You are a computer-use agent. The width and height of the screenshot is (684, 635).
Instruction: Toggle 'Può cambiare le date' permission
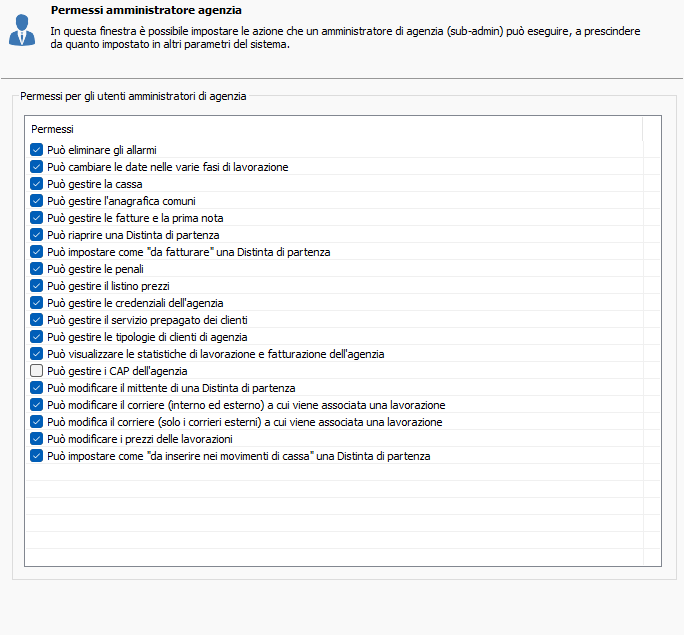(x=37, y=167)
